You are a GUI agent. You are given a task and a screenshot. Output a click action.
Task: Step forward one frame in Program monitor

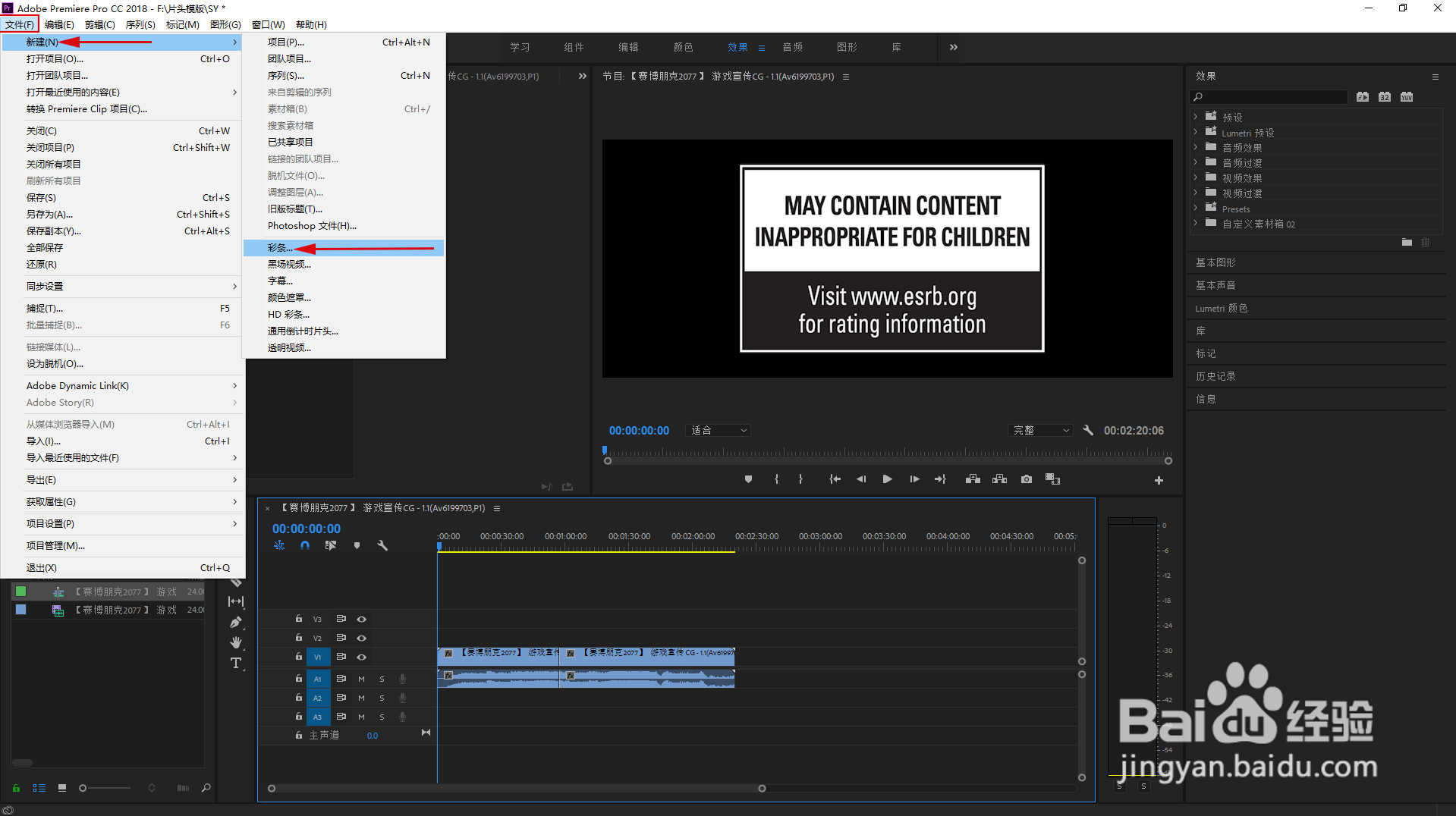click(x=914, y=479)
